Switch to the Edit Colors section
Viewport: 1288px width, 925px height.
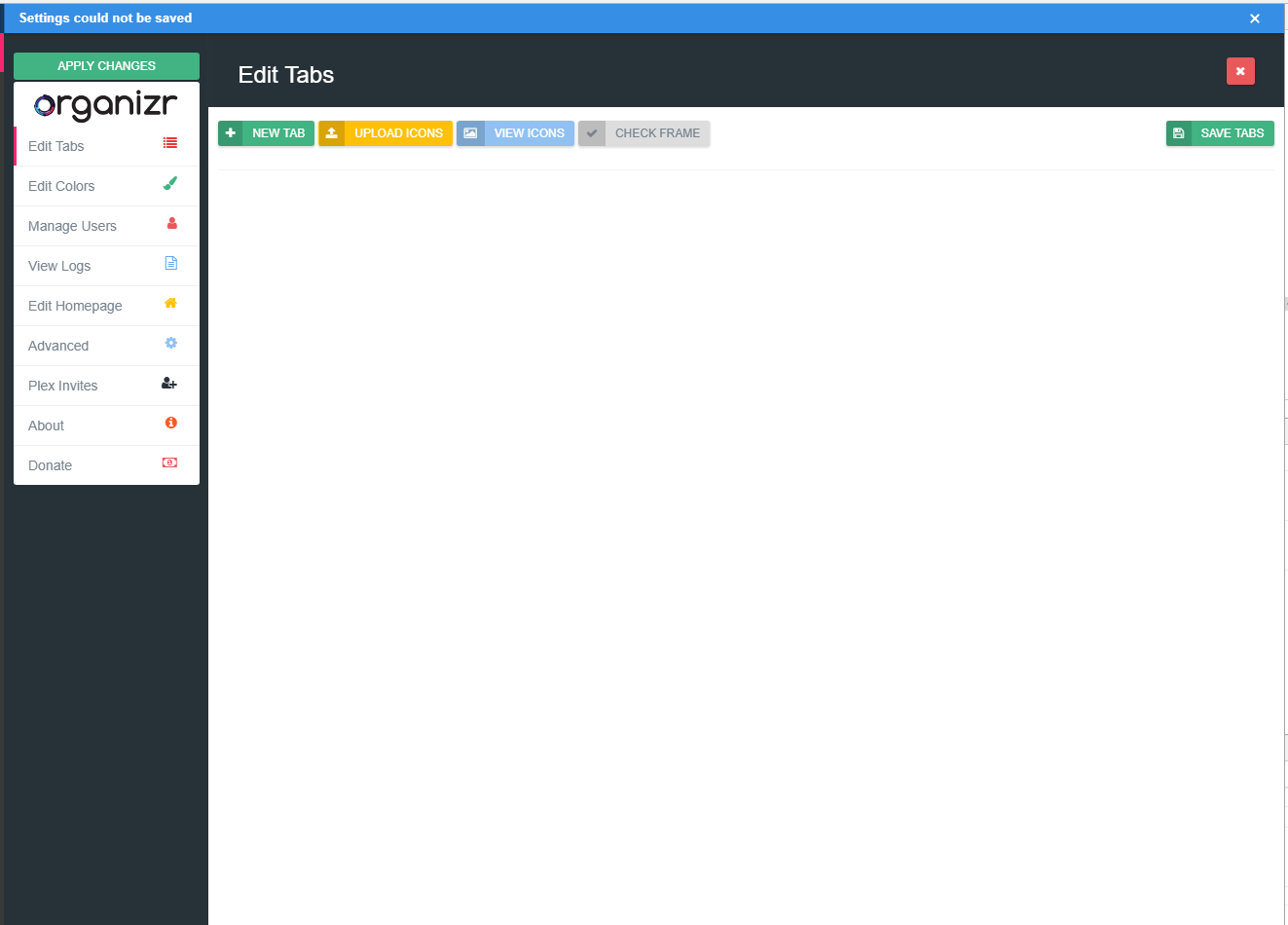coord(61,185)
